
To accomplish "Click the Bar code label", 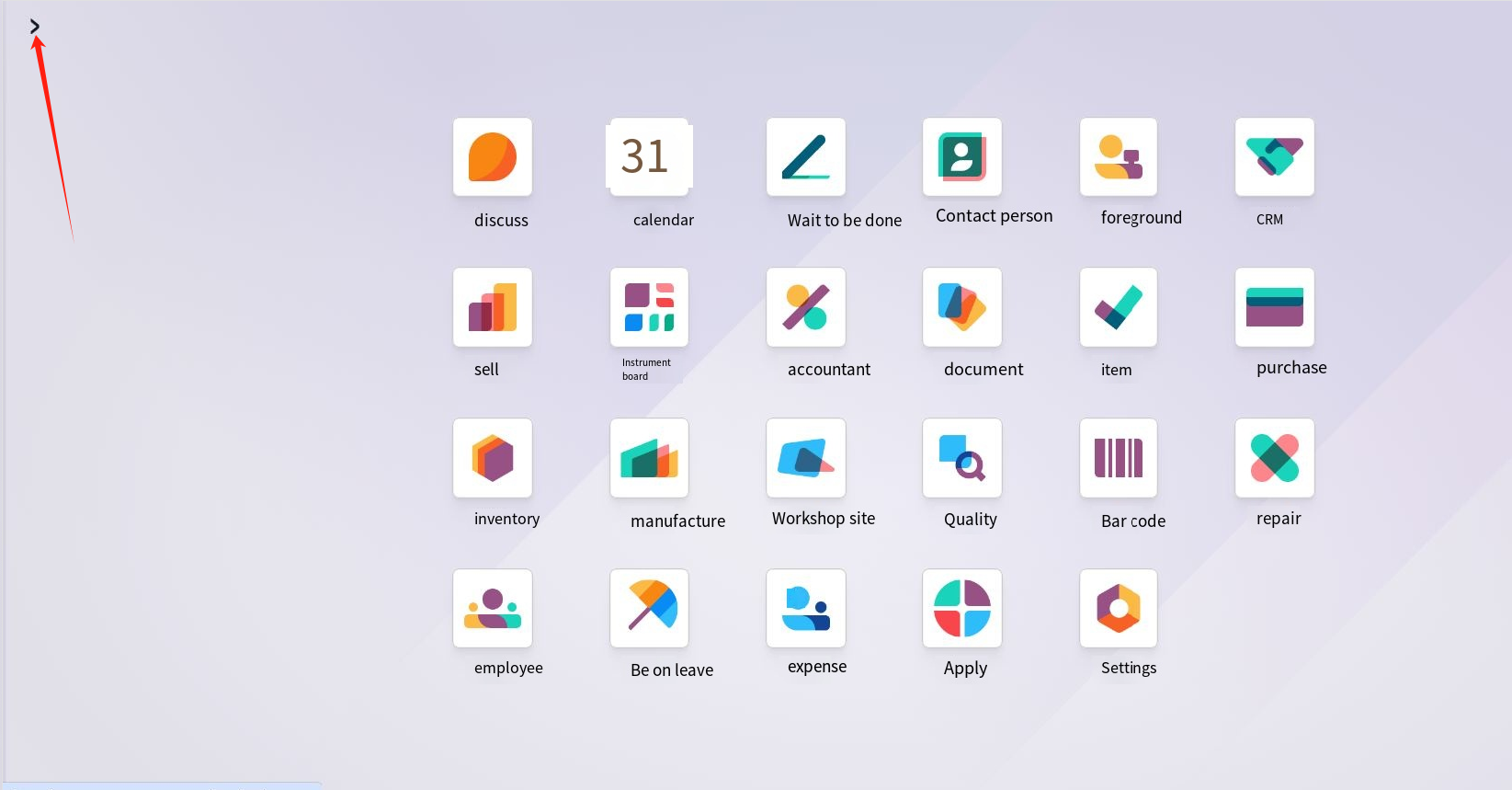I will click(1133, 521).
